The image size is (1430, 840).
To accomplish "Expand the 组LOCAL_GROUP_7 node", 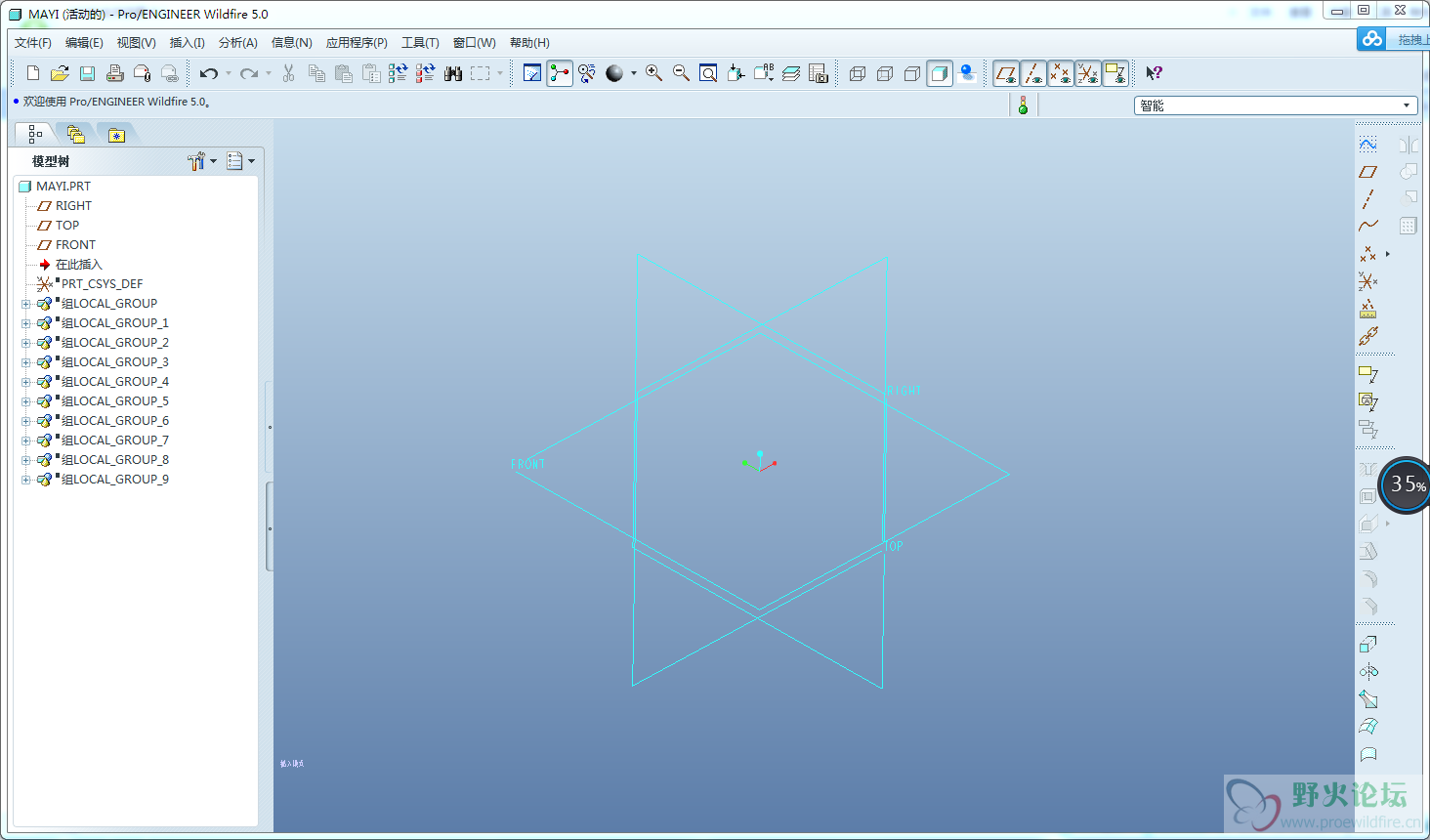I will coord(26,441).
